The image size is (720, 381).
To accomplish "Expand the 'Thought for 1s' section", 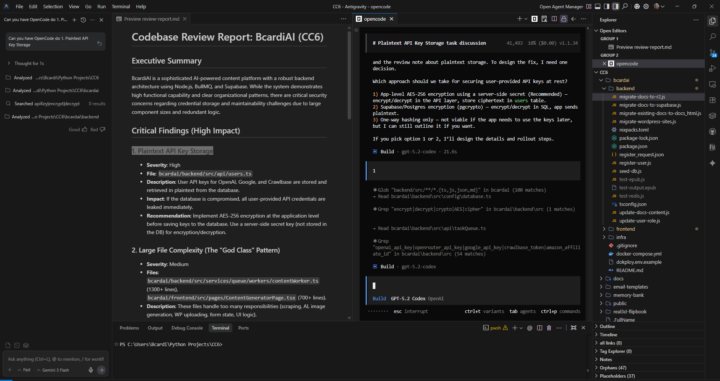I will coord(26,63).
